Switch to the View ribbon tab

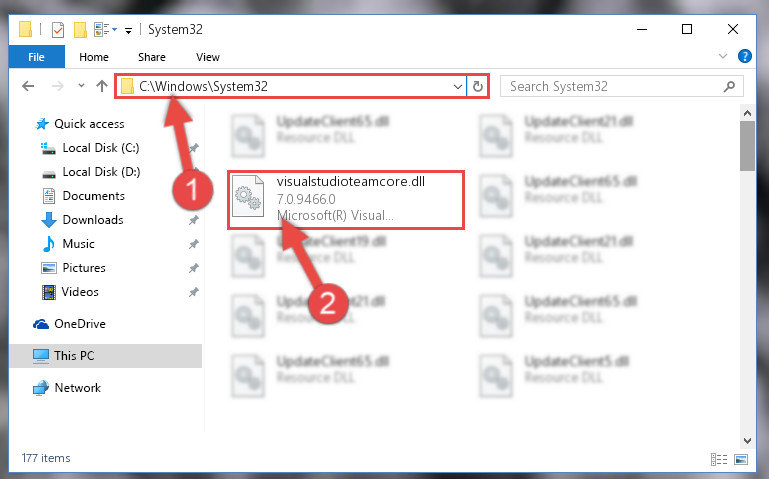[207, 57]
